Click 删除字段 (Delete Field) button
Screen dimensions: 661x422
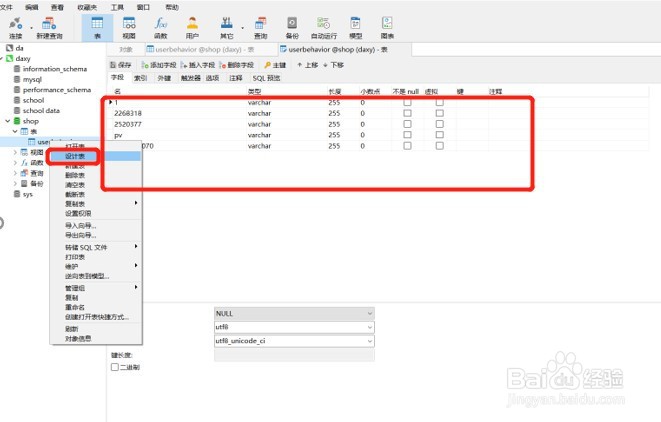click(236, 65)
